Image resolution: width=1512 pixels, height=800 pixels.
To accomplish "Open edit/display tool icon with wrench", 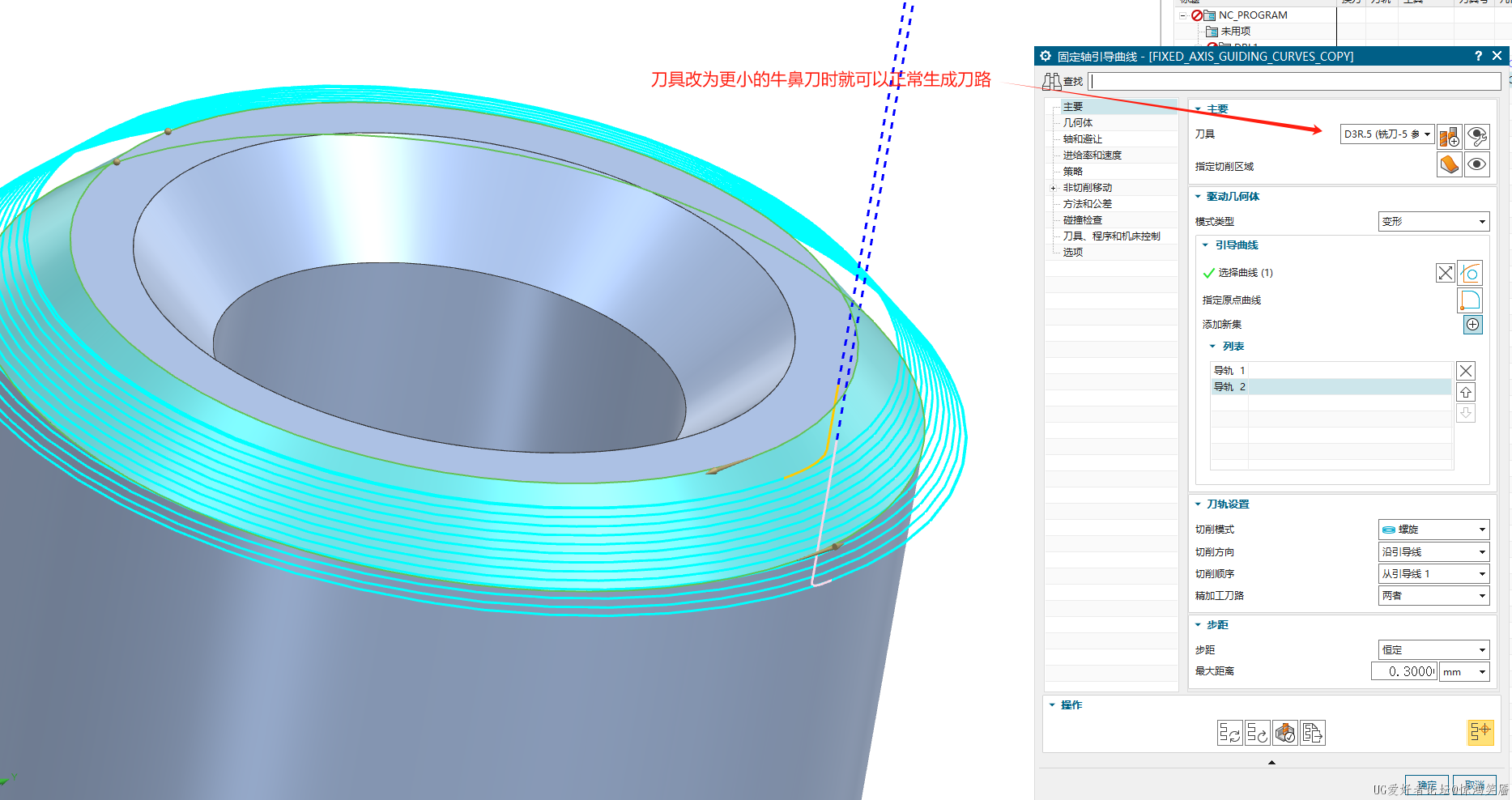I will click(1477, 136).
